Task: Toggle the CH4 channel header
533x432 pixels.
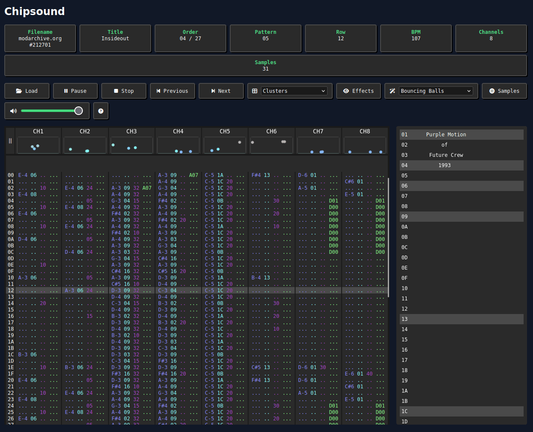Action: click(x=178, y=132)
